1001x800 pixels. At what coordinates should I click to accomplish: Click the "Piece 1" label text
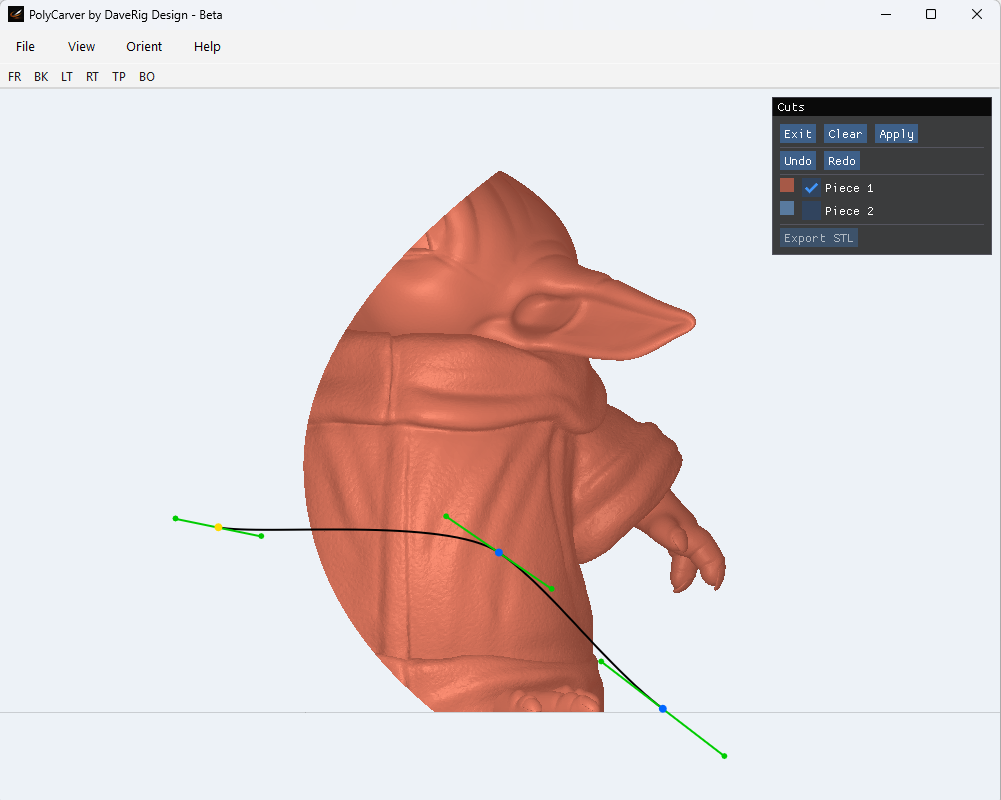848,188
